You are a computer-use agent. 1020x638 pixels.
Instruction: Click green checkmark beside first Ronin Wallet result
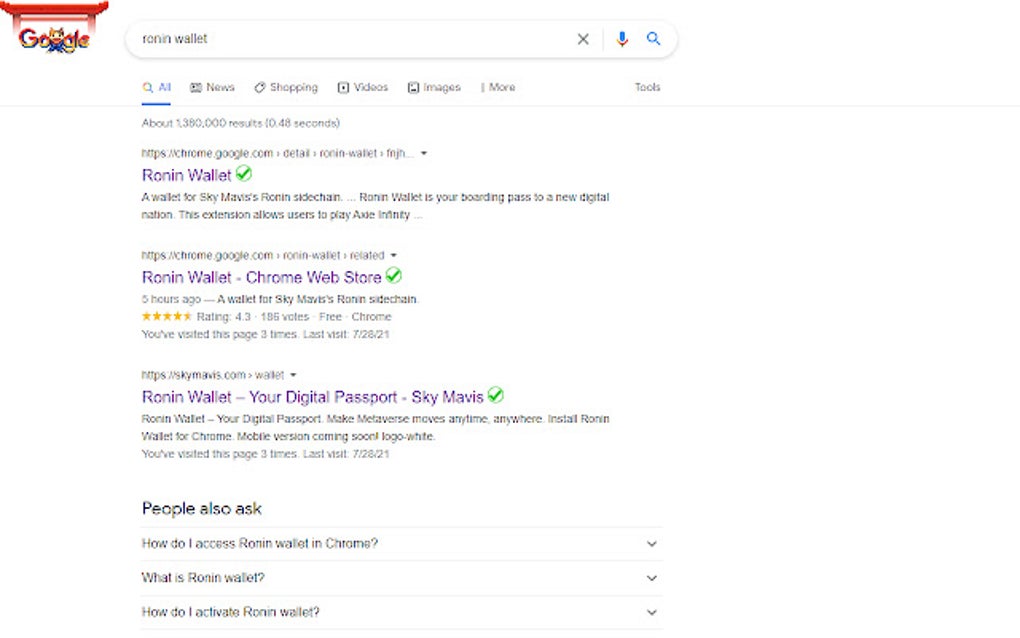(243, 174)
